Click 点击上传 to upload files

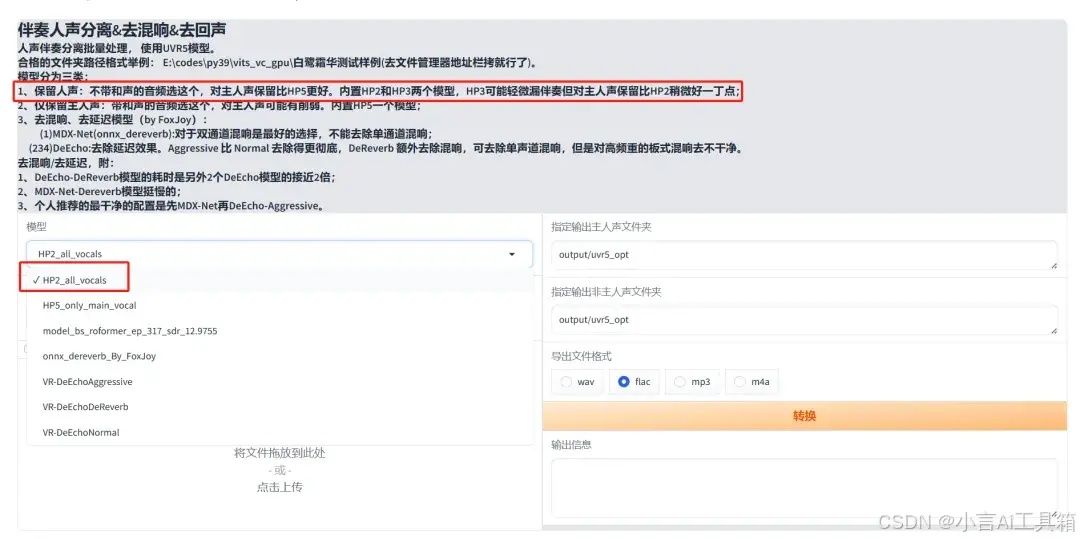click(x=280, y=487)
